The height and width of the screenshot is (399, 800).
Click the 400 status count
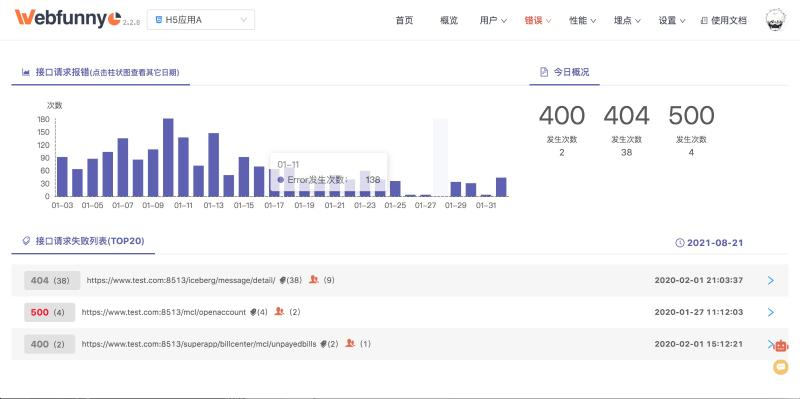click(x=562, y=115)
